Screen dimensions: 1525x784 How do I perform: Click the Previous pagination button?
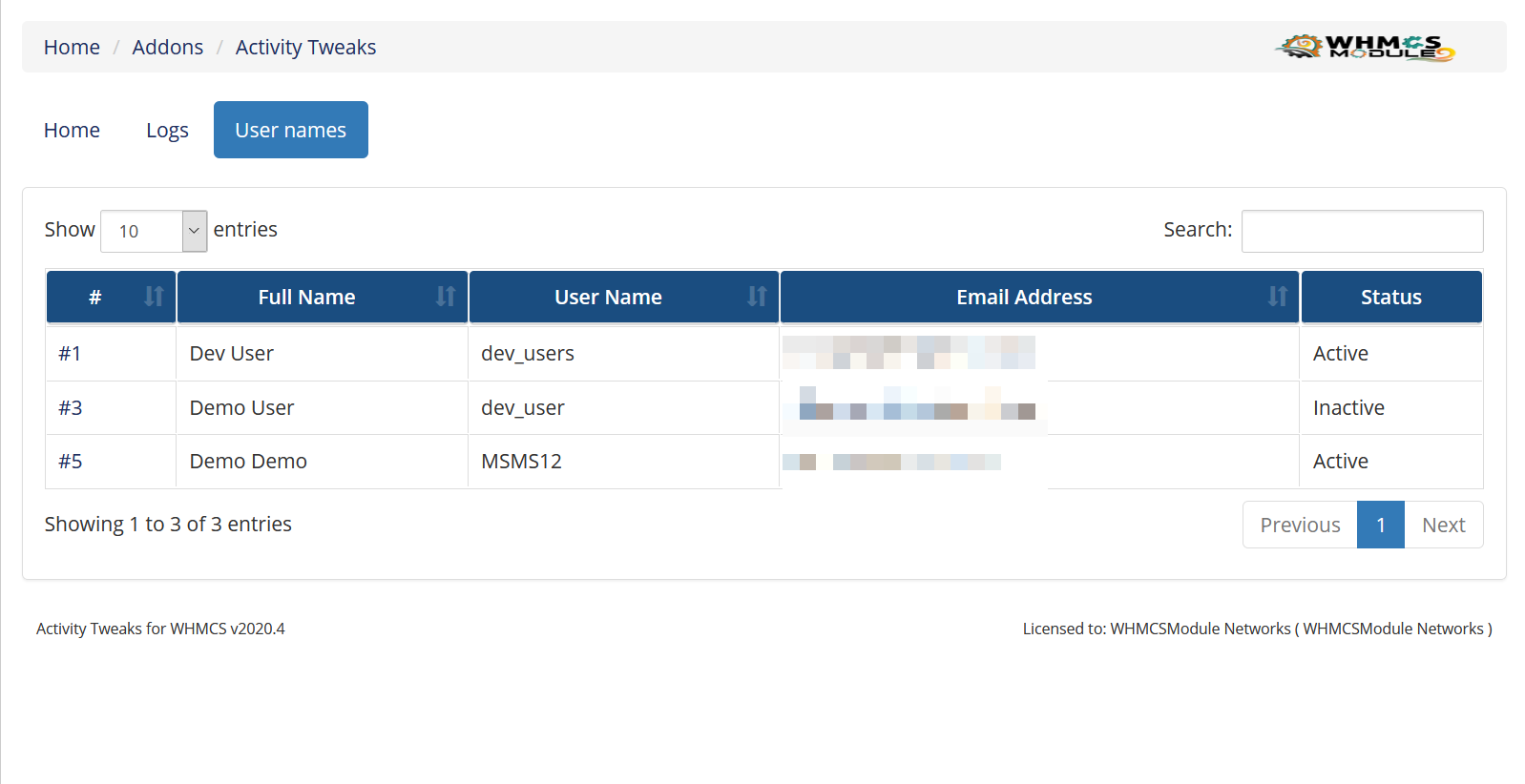(x=1300, y=525)
